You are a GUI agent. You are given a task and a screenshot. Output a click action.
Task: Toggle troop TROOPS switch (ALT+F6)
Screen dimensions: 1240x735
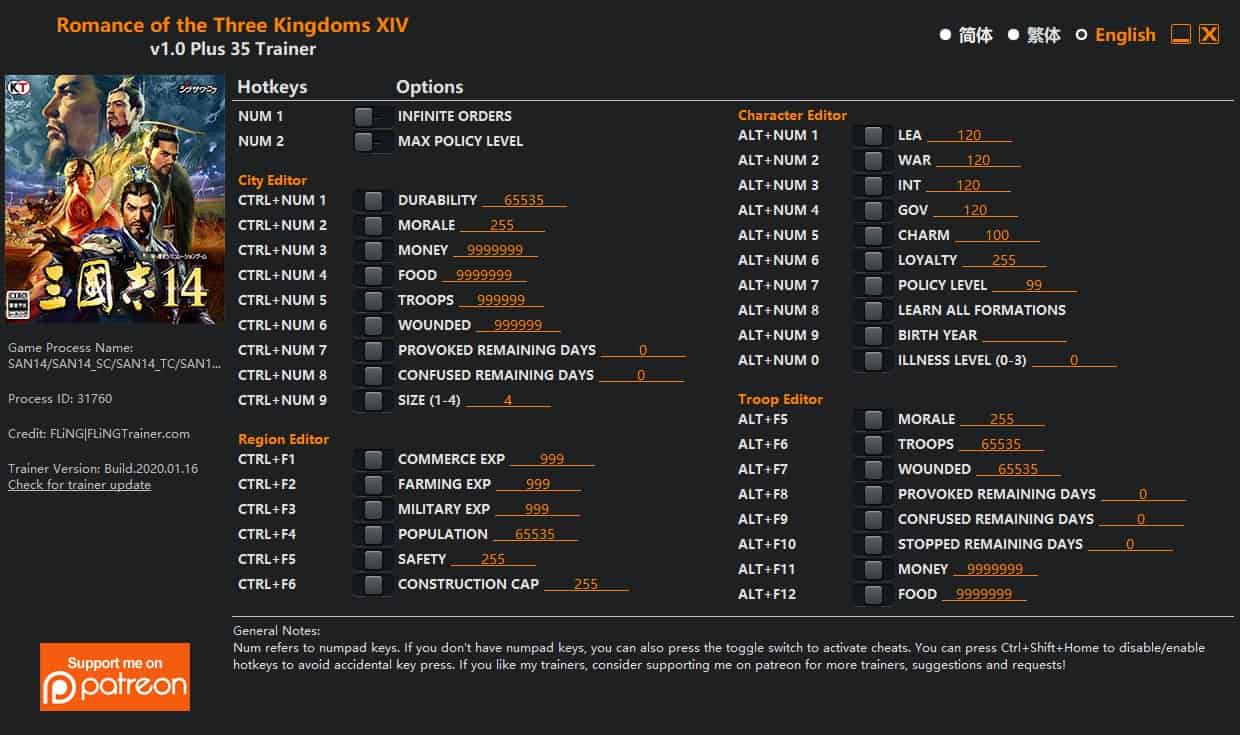tap(873, 444)
